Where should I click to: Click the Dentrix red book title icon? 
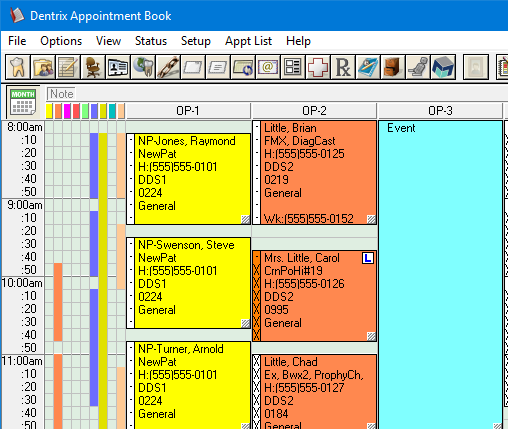click(x=17, y=15)
